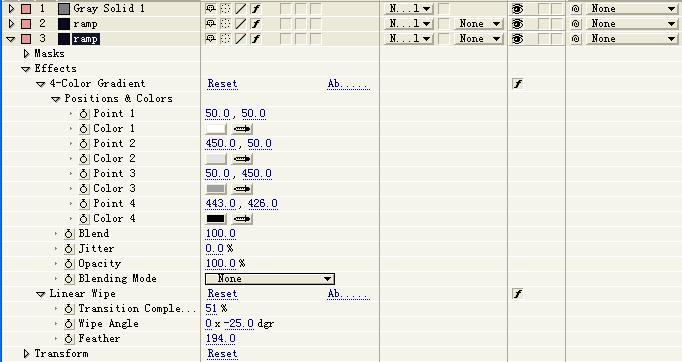The image size is (682, 362).
Task: Disable 4-Color Gradient effect toggle
Action: point(518,84)
